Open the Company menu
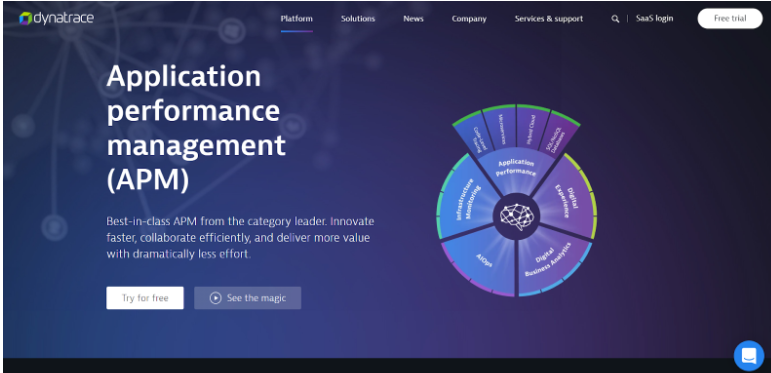 point(469,19)
